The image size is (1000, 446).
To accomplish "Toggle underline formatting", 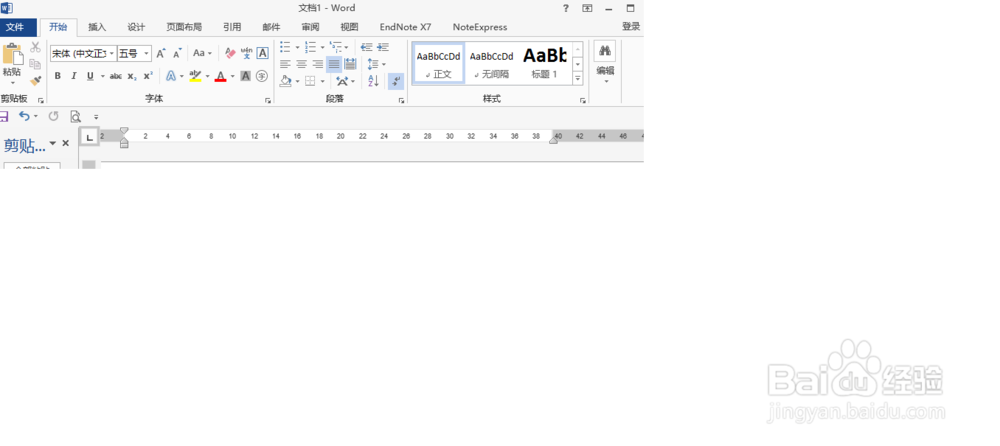I will (90, 76).
